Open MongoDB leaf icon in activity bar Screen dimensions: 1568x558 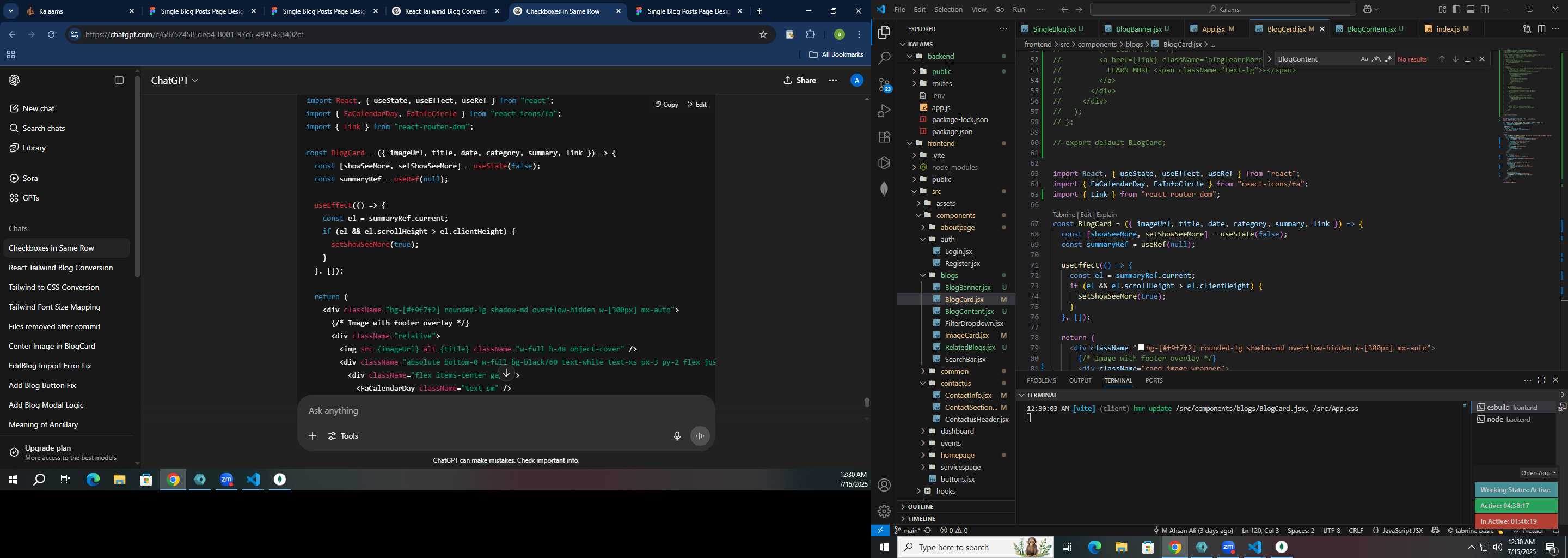click(x=884, y=189)
